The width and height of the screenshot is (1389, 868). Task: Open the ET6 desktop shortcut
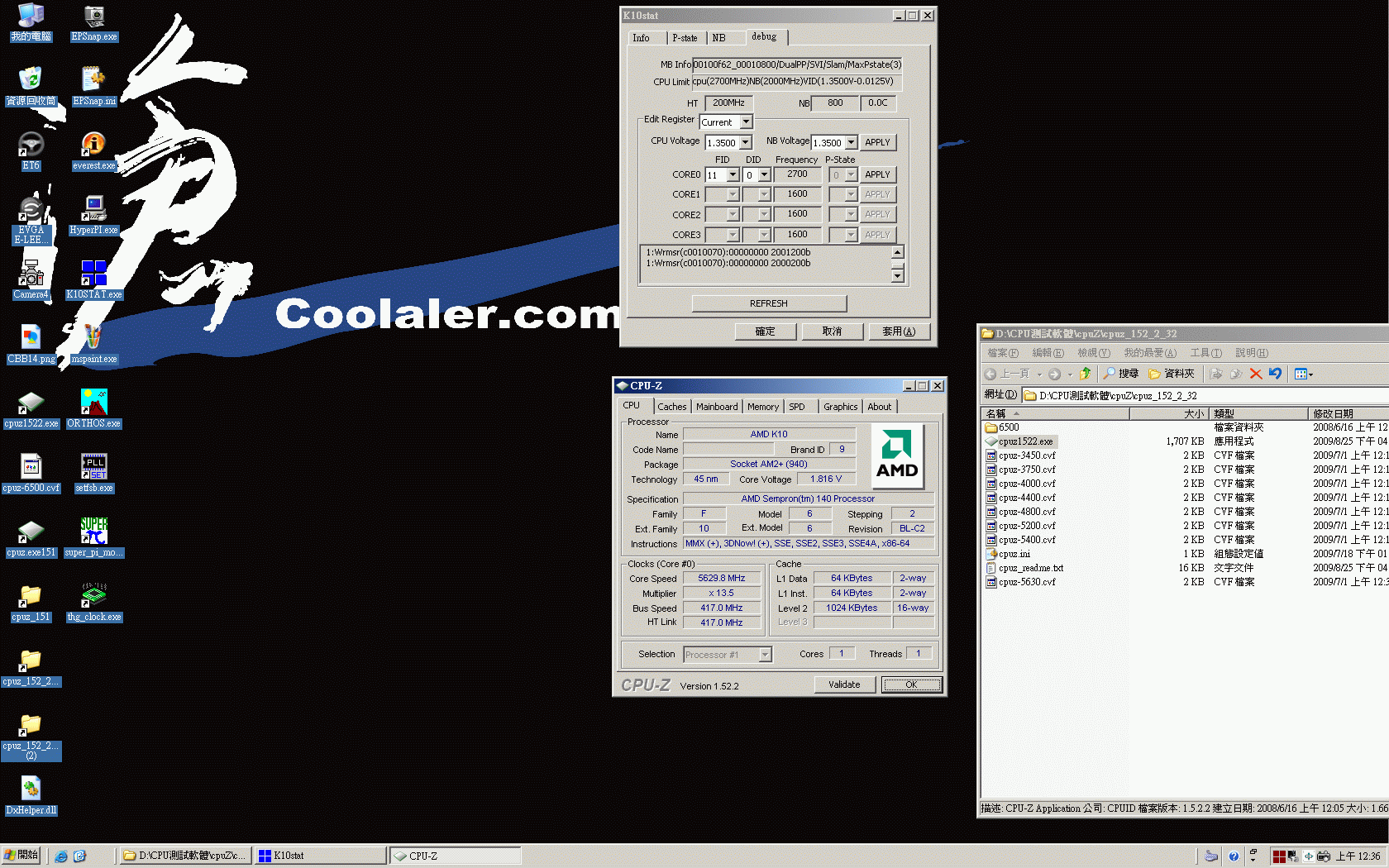click(x=31, y=151)
